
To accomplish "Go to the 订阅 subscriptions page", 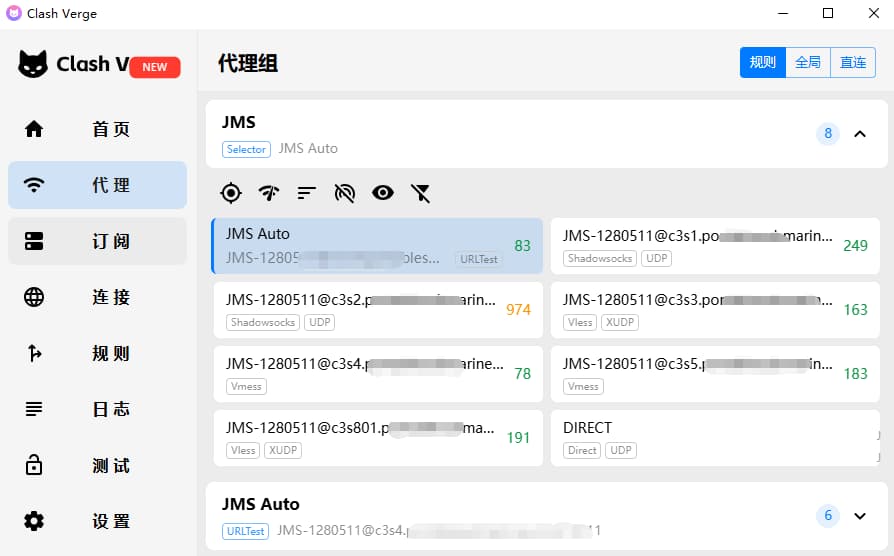I will (x=97, y=241).
